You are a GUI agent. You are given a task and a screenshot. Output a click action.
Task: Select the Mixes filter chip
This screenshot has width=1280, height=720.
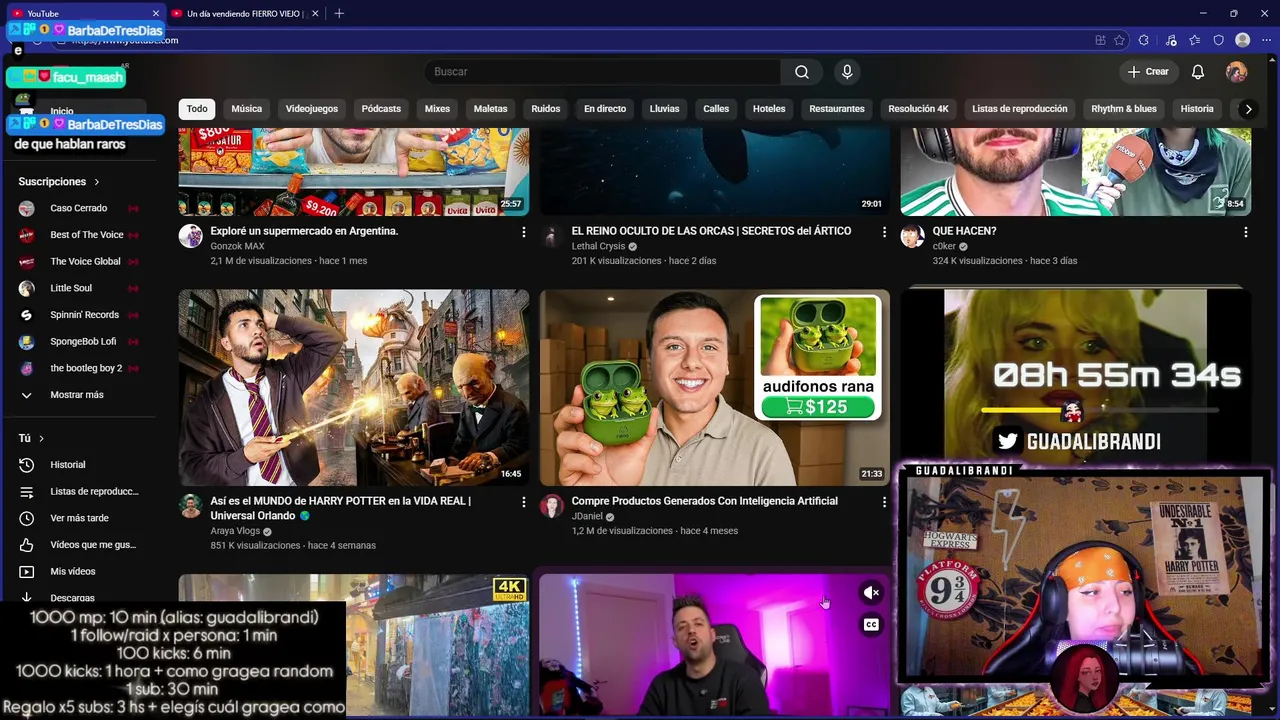[x=437, y=109]
